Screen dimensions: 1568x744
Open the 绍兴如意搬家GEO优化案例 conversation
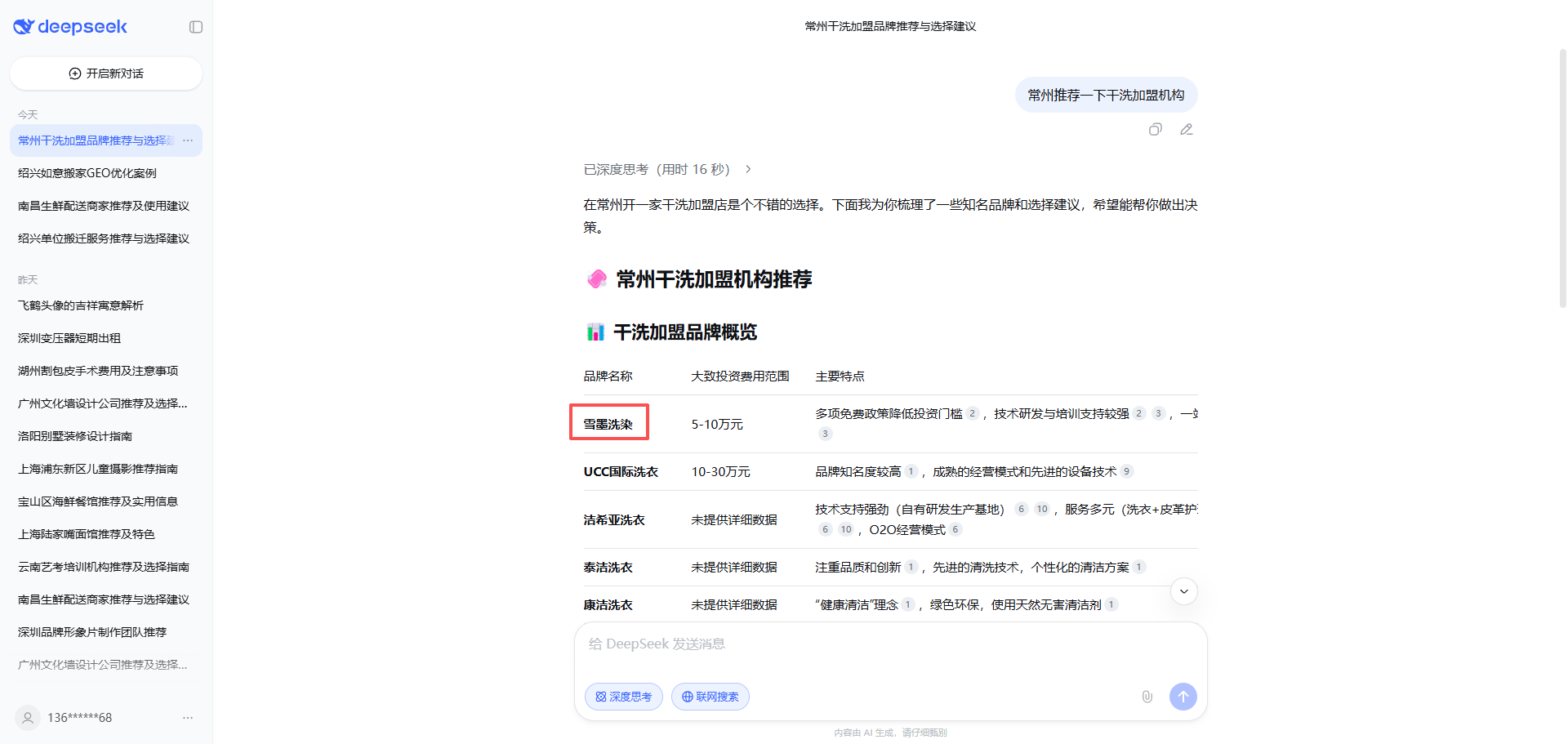click(x=87, y=173)
